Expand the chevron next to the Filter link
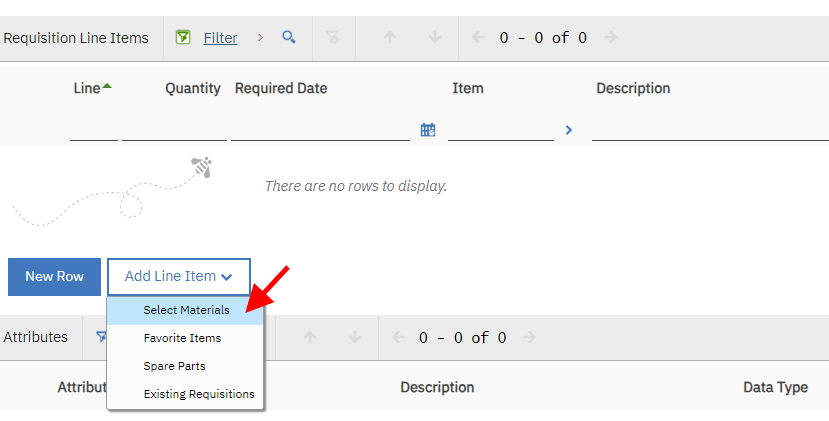This screenshot has height=421, width=829. [x=260, y=38]
